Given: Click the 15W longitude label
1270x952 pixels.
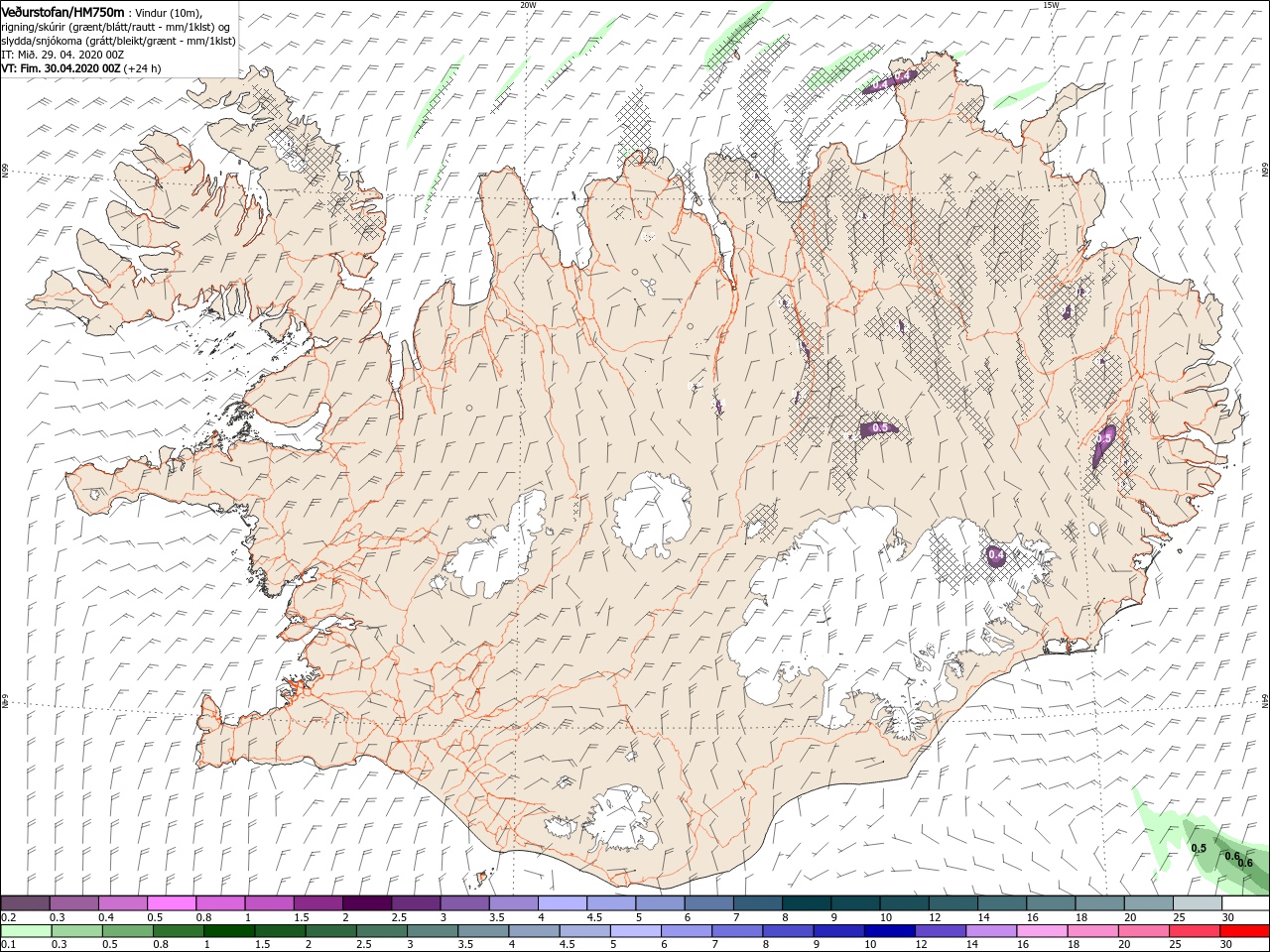Looking at the screenshot, I should click(x=1051, y=5).
